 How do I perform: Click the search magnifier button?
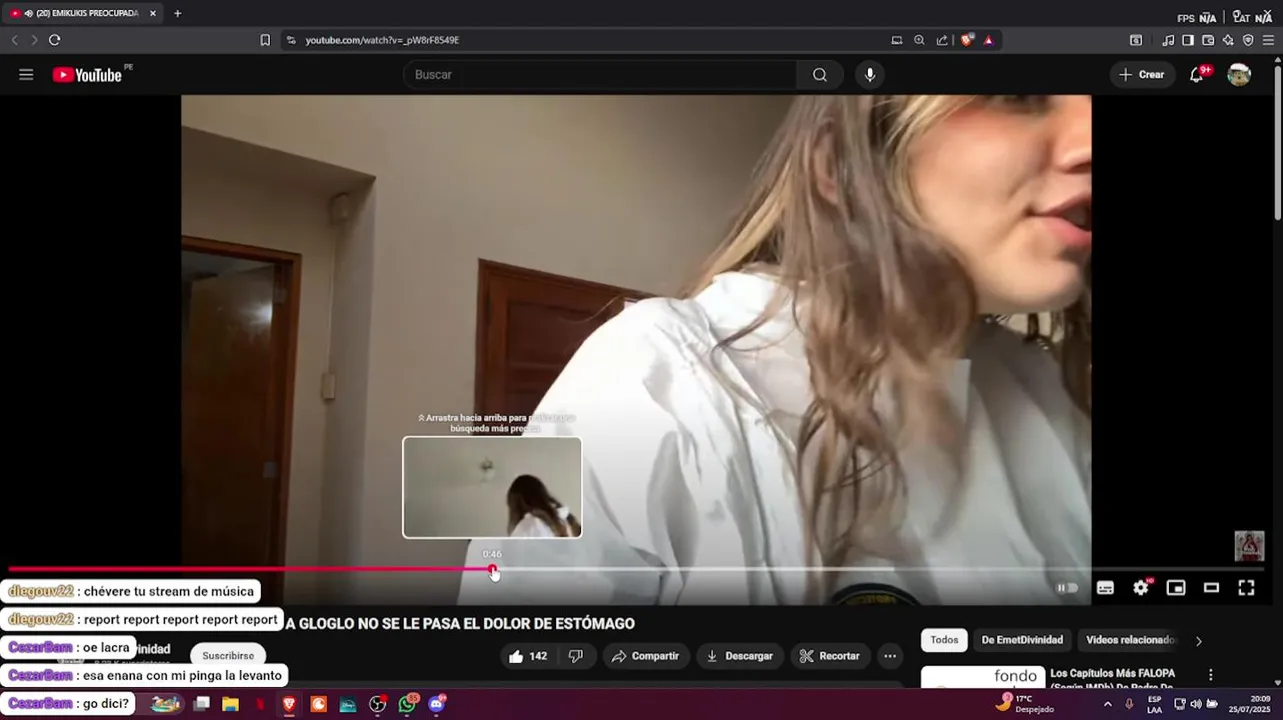tap(820, 75)
